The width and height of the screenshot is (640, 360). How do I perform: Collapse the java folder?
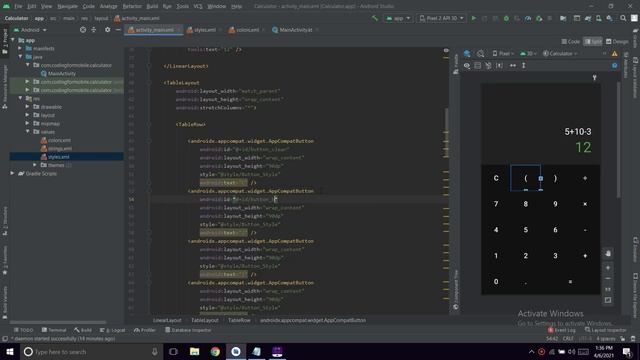tap(20, 57)
